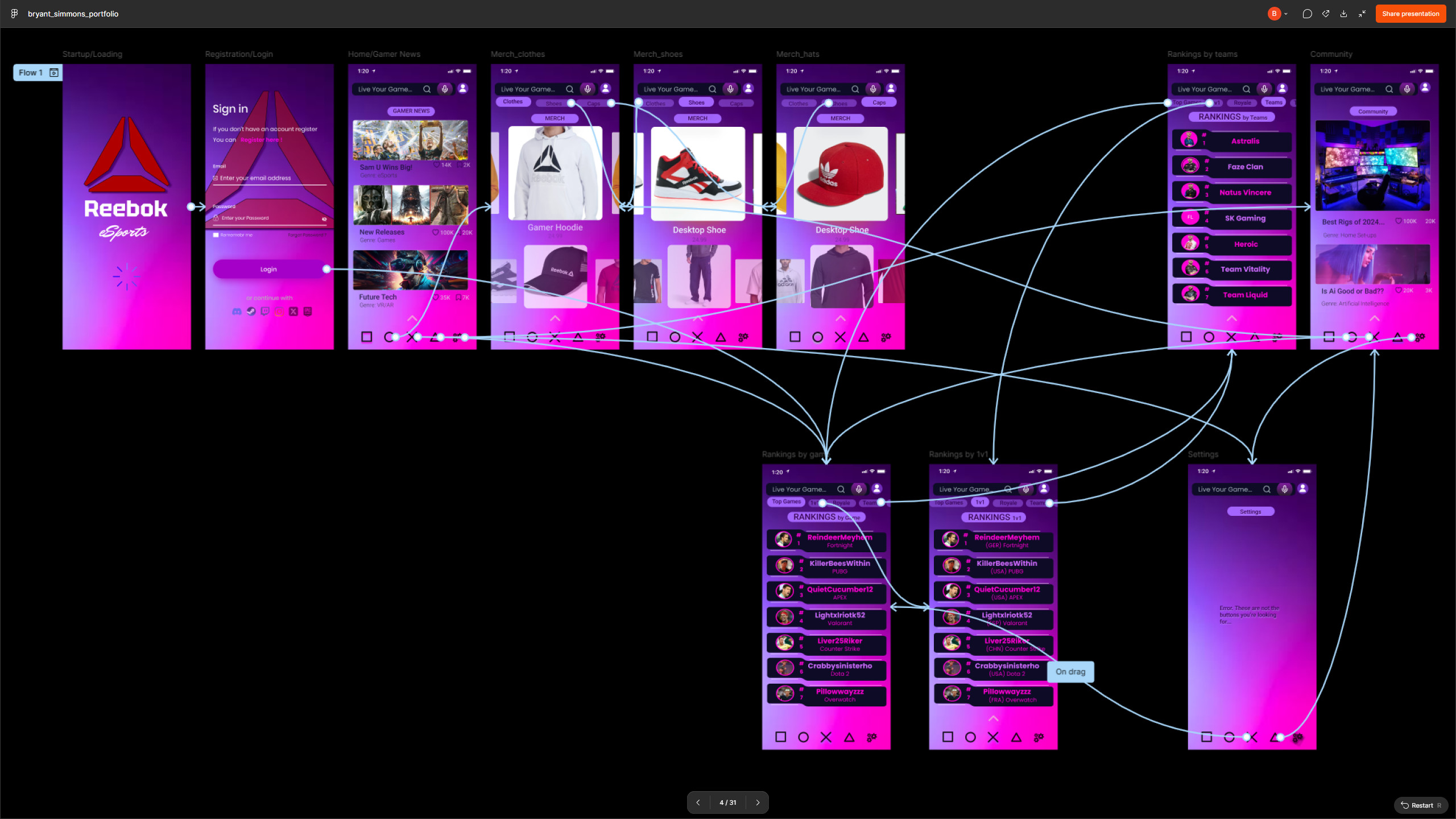Image resolution: width=1456 pixels, height=819 pixels.
Task: Click the download icon in the top bar
Action: click(x=1343, y=14)
